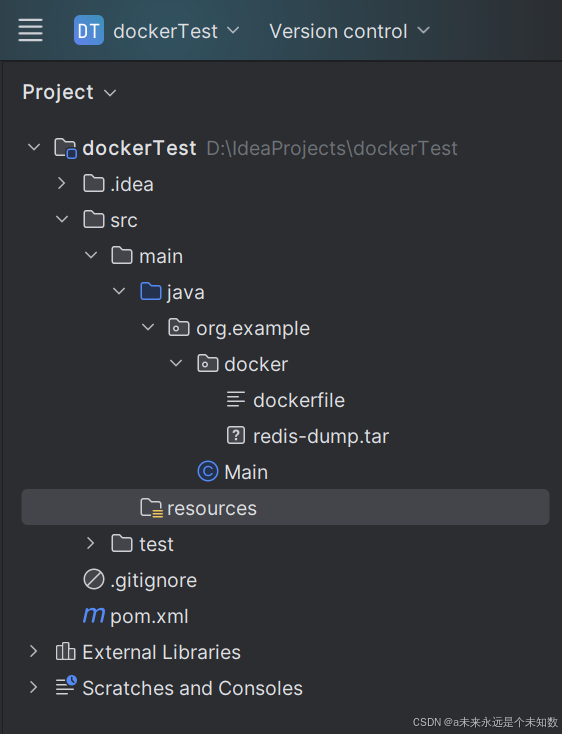Click the blue java source folder icon
Image resolution: width=562 pixels, height=734 pixels.
[151, 291]
